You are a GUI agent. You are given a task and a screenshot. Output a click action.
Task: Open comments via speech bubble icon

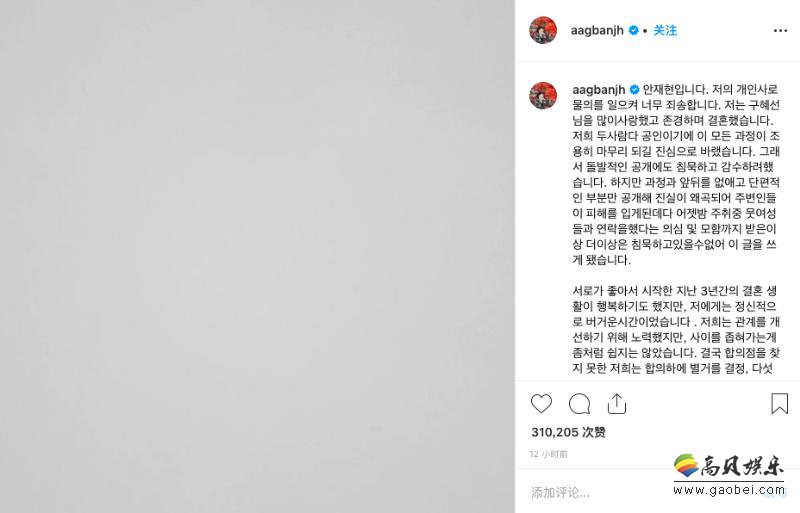[580, 404]
